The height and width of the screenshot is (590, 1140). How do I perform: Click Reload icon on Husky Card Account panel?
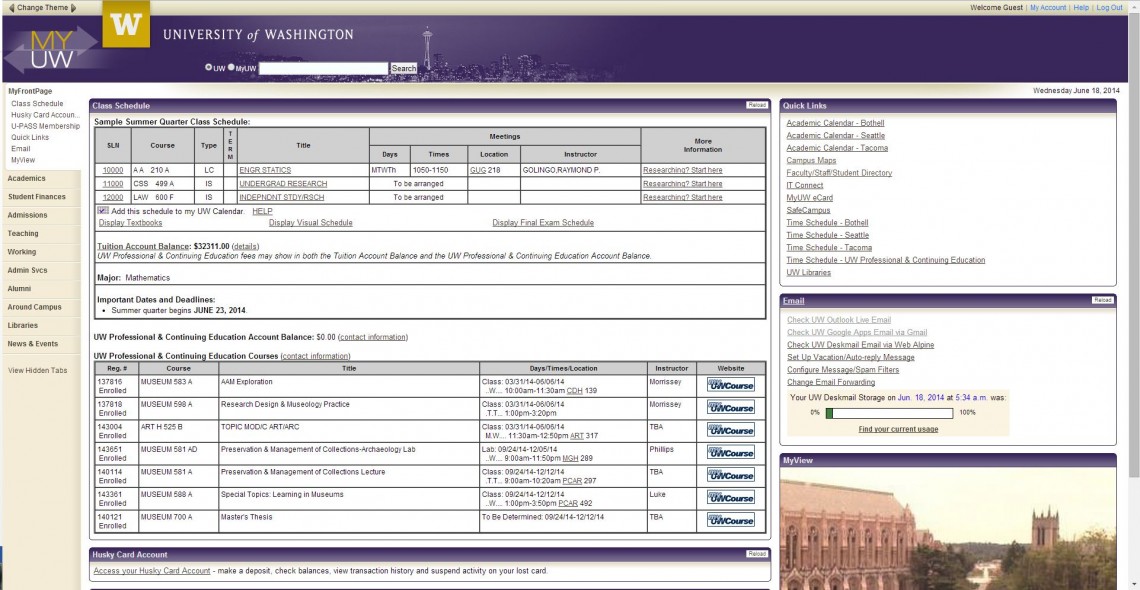[x=756, y=554]
